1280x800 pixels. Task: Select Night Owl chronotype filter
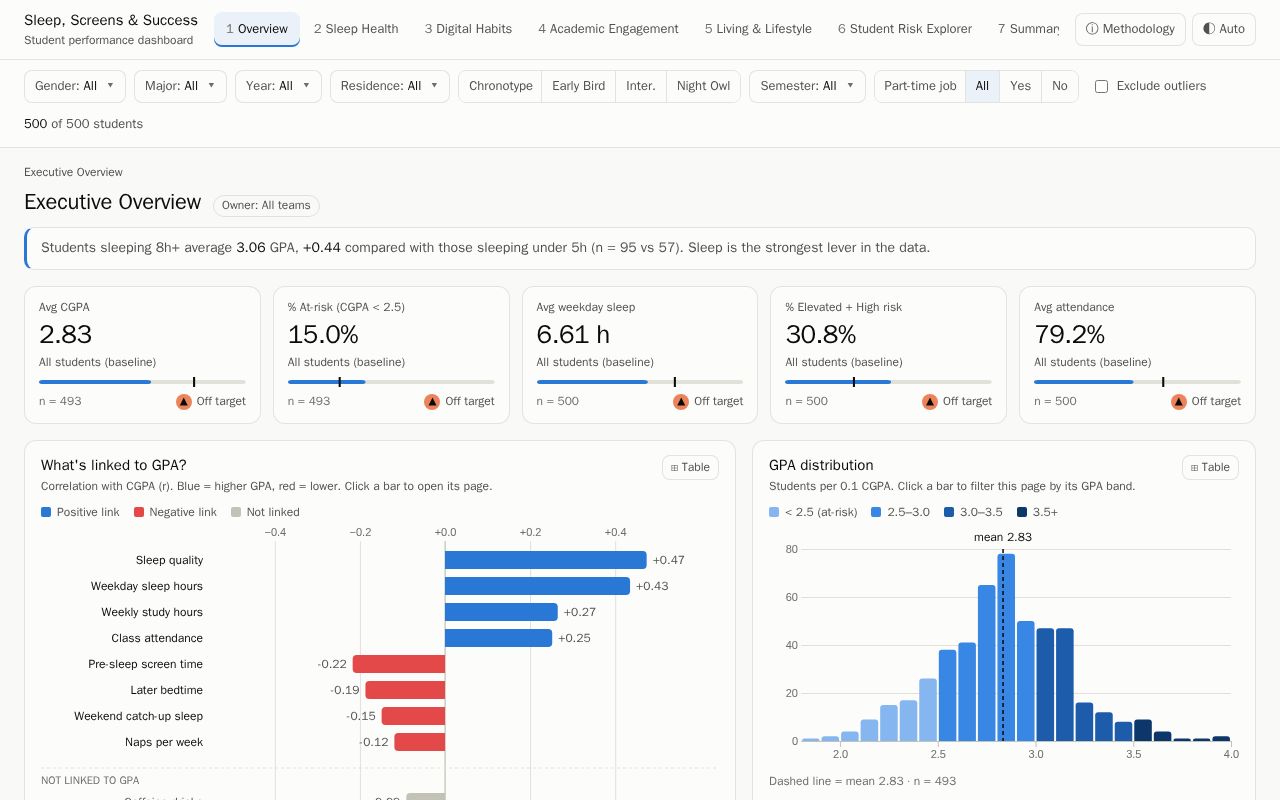tap(703, 86)
